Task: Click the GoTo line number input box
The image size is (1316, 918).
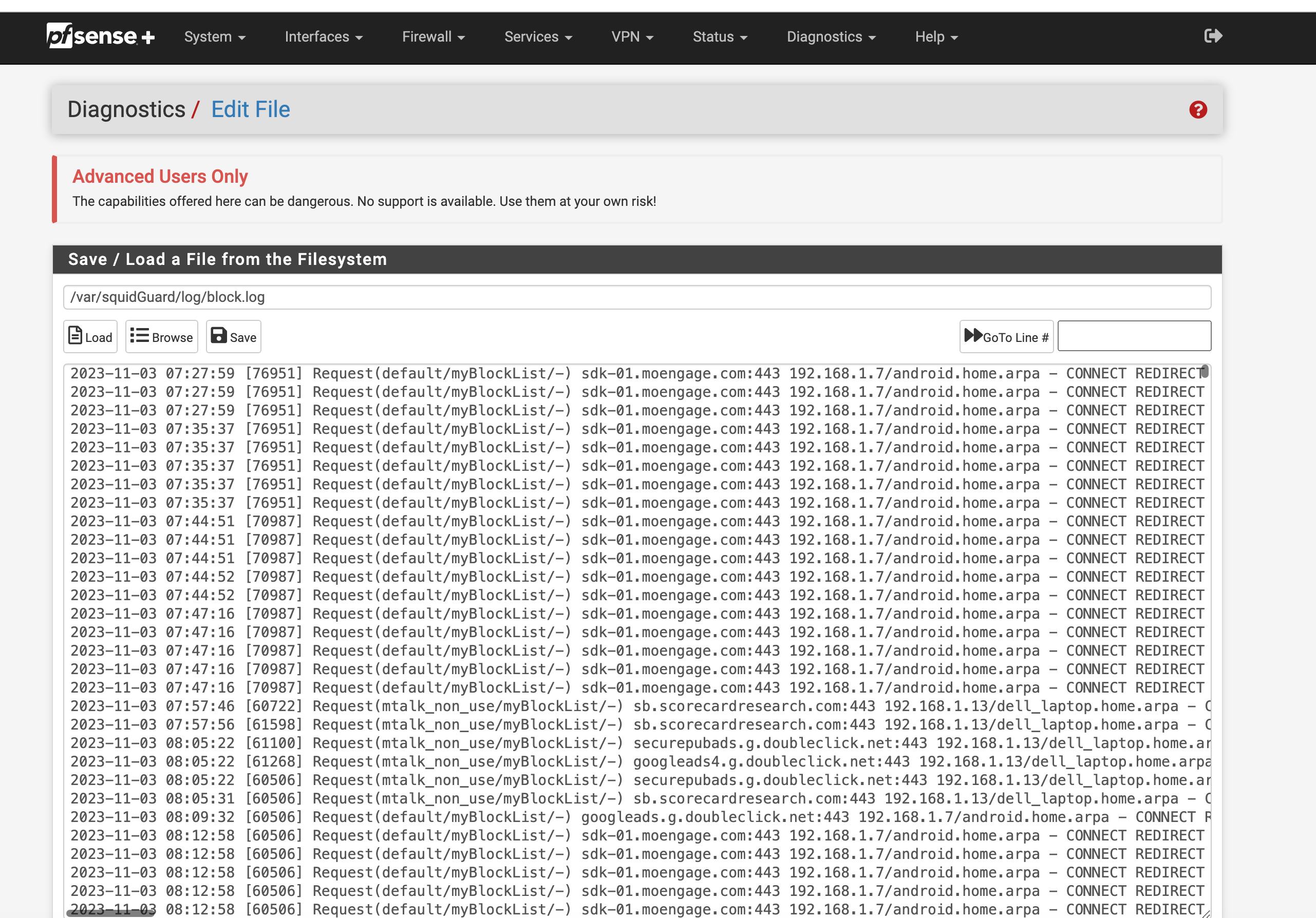Action: [1134, 336]
